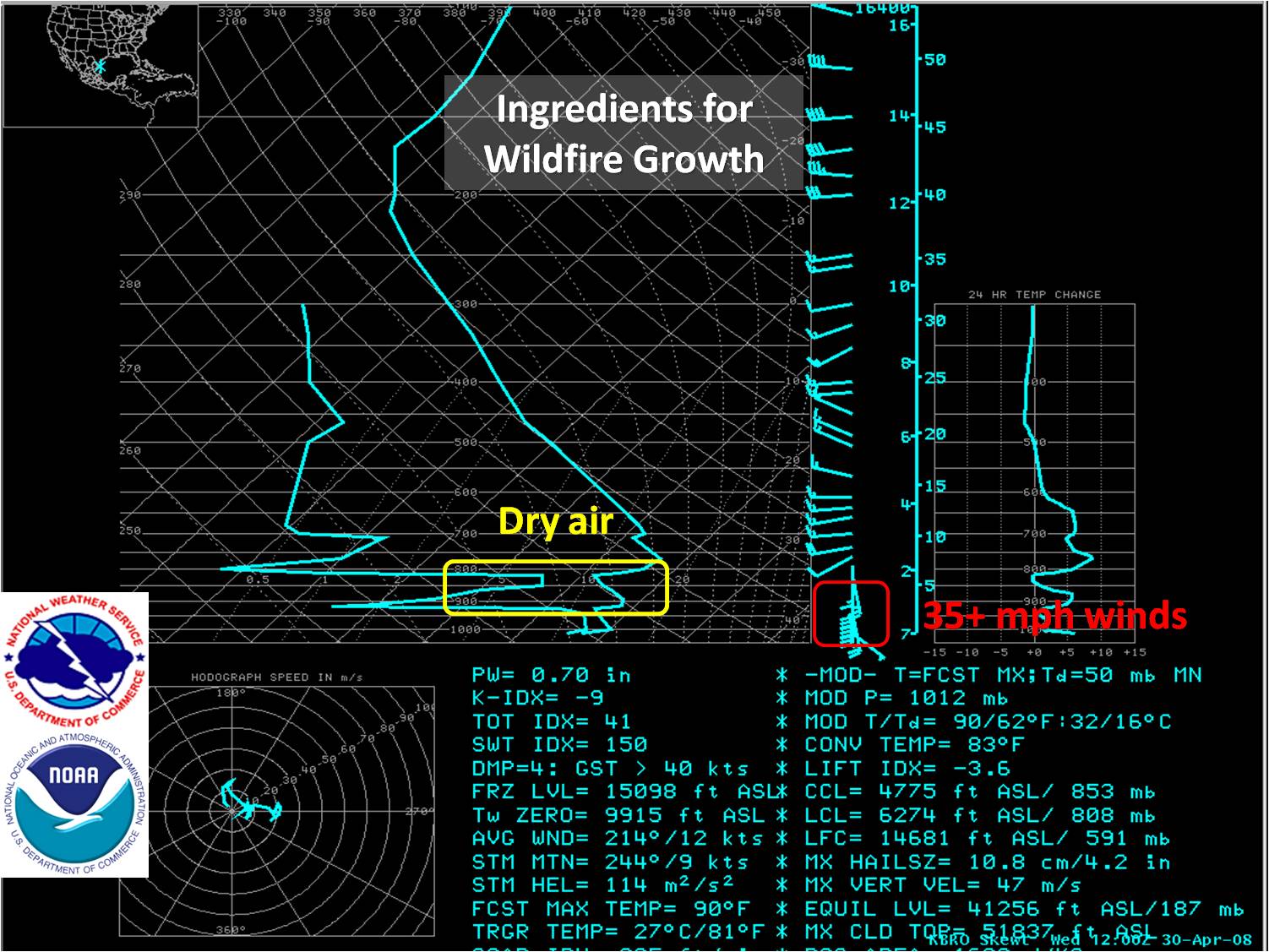Click the '270°' label on the hodograph

pyautogui.click(x=421, y=811)
